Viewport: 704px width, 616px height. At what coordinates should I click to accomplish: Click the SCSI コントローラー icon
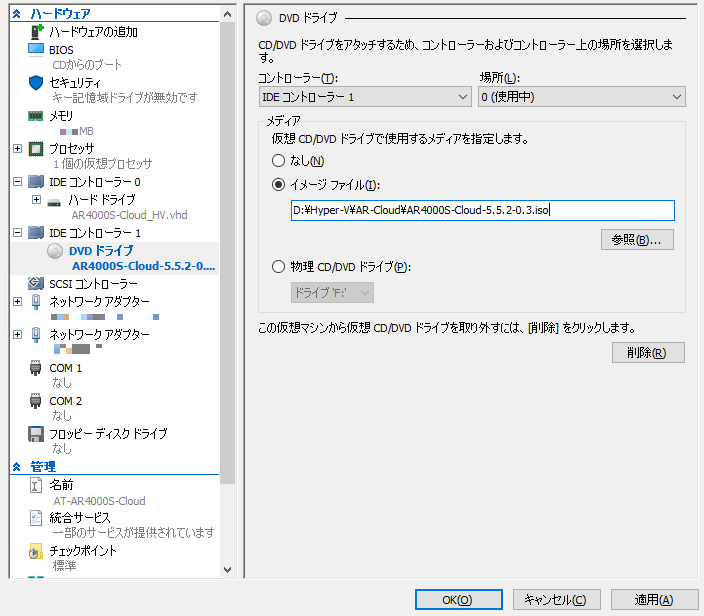36,283
